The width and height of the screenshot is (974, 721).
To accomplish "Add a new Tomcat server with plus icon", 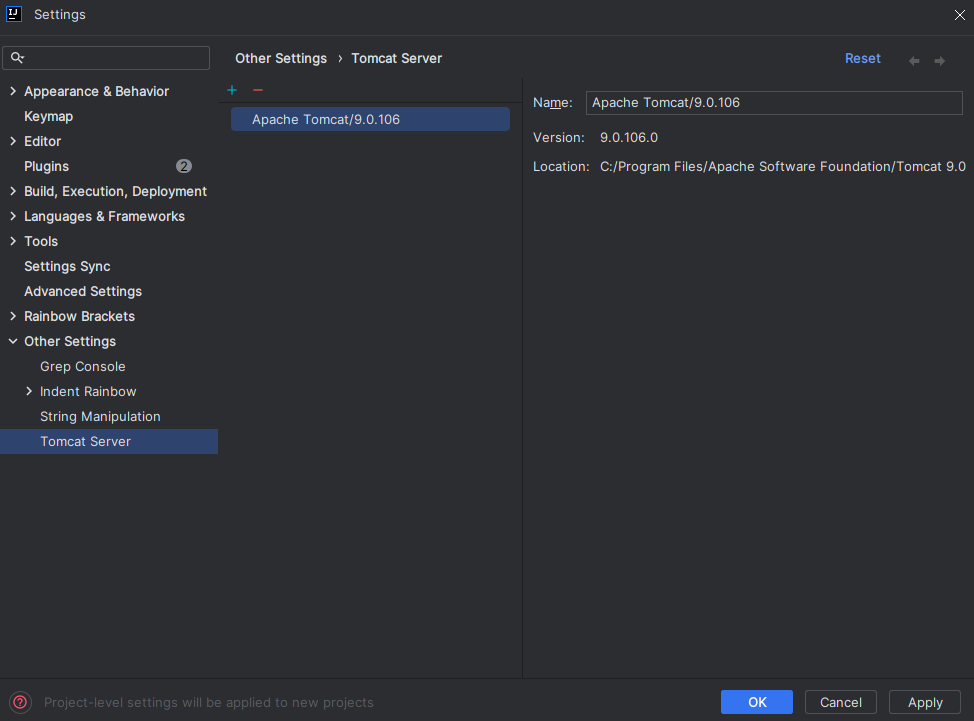I will coord(232,90).
